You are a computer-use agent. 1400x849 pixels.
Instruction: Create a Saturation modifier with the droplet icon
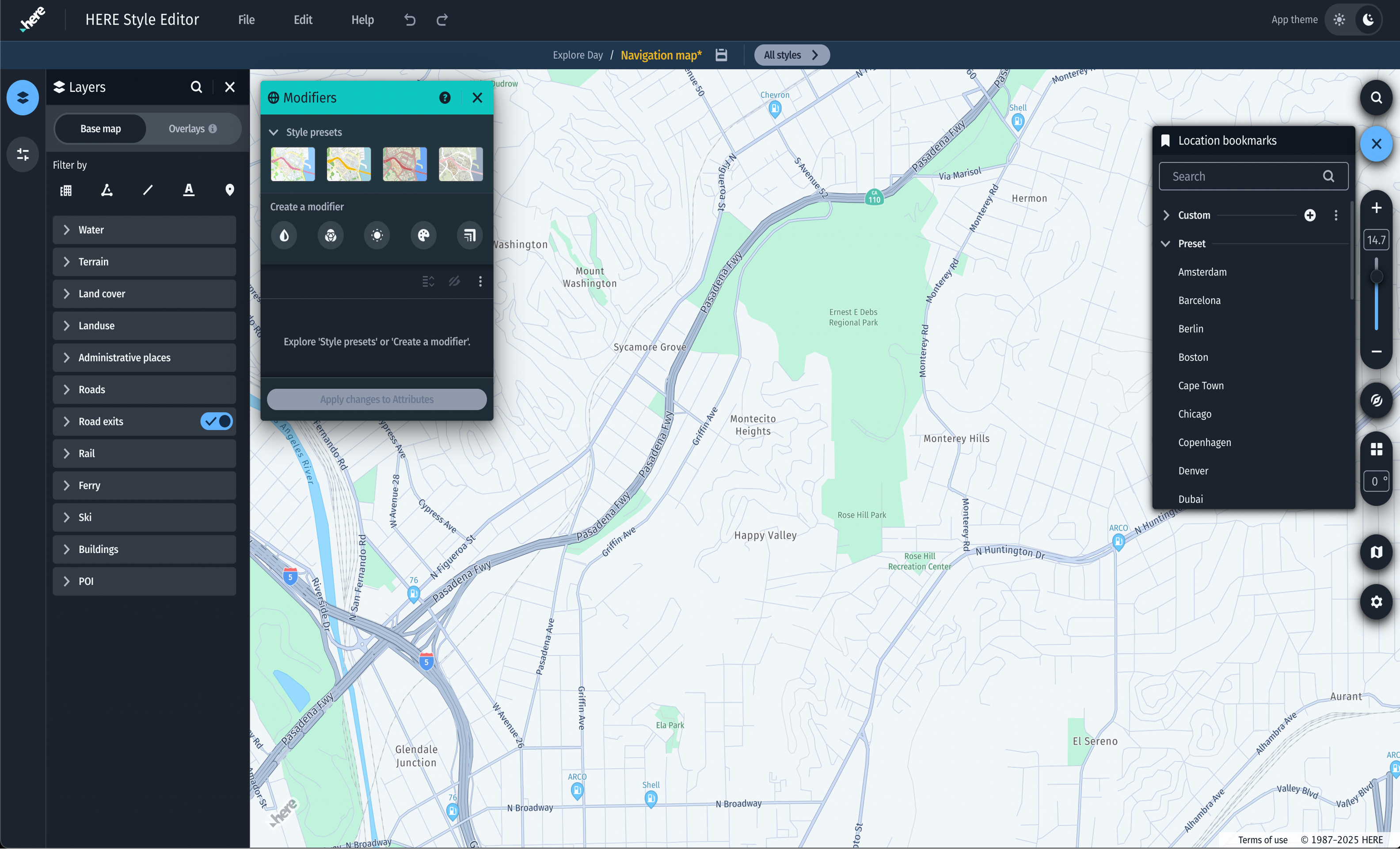tap(284, 235)
